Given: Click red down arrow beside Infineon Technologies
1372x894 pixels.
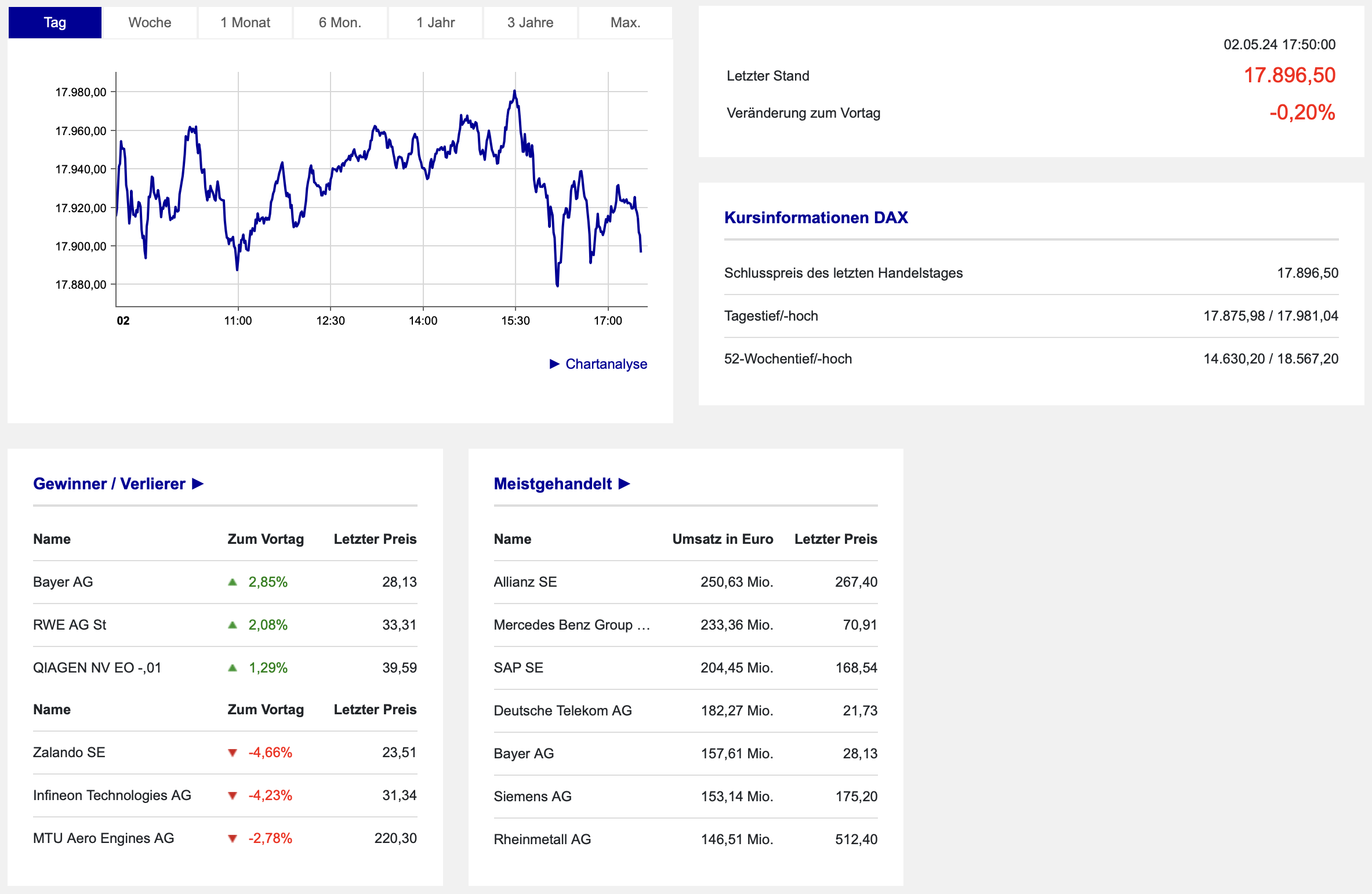Looking at the screenshot, I should (233, 795).
